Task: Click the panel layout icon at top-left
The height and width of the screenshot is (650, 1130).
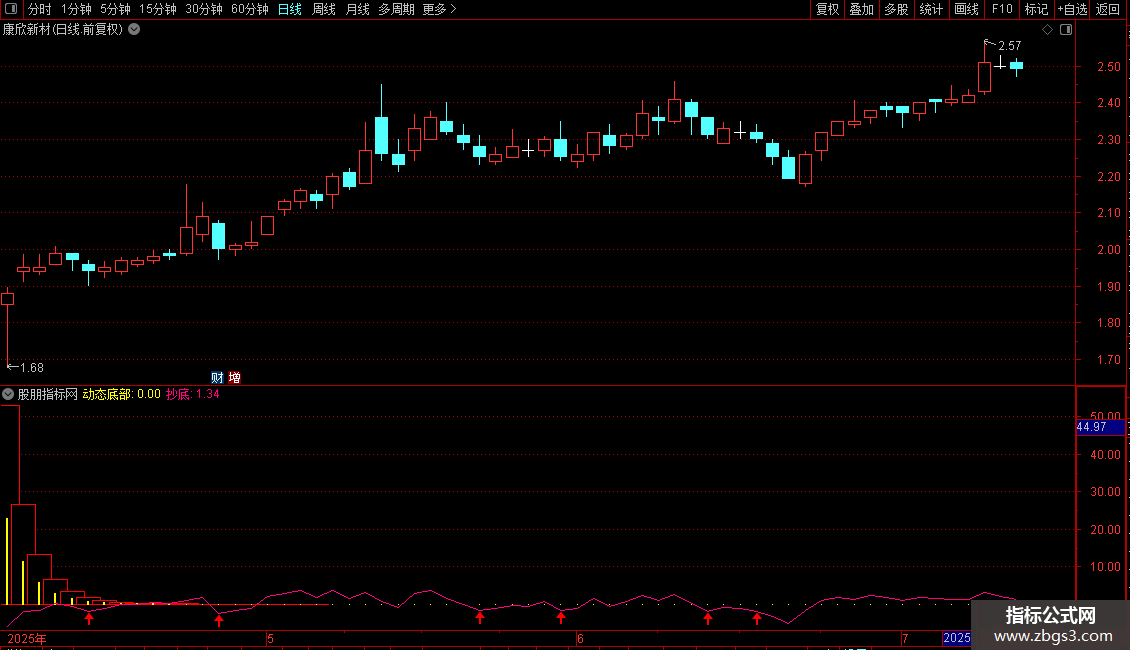Action: (11, 9)
